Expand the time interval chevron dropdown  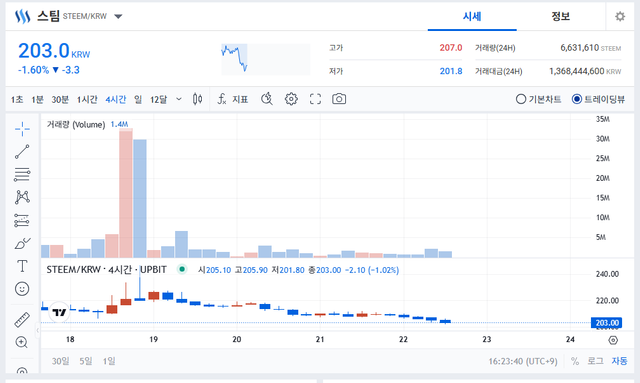pos(179,99)
